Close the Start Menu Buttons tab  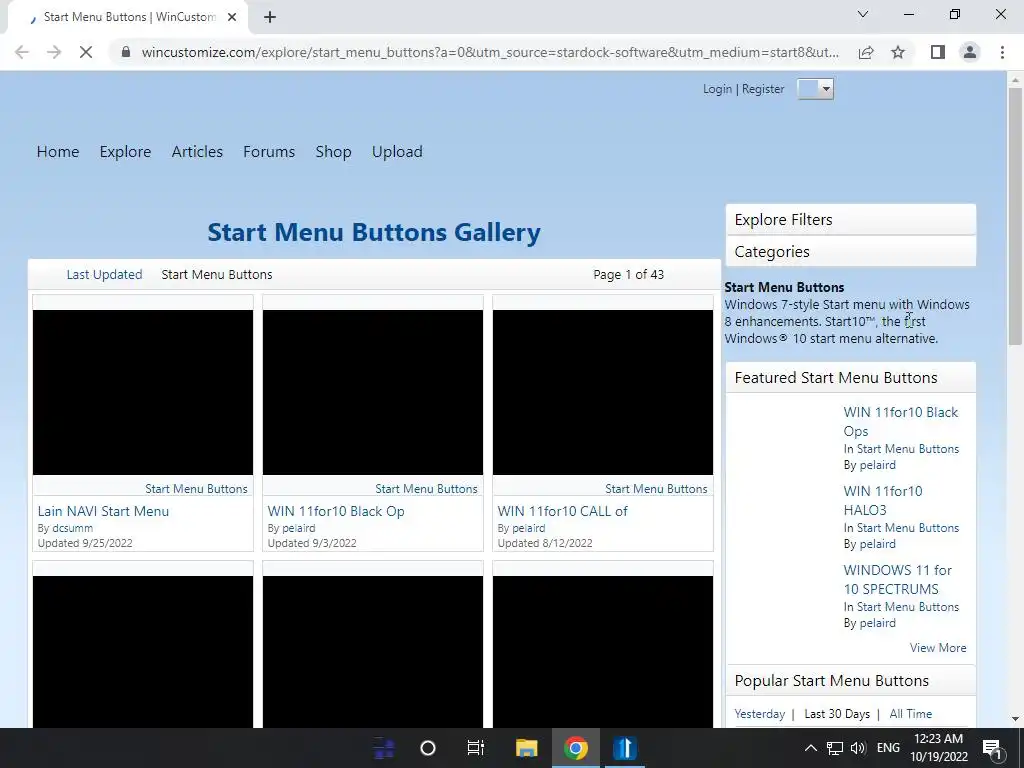click(232, 17)
